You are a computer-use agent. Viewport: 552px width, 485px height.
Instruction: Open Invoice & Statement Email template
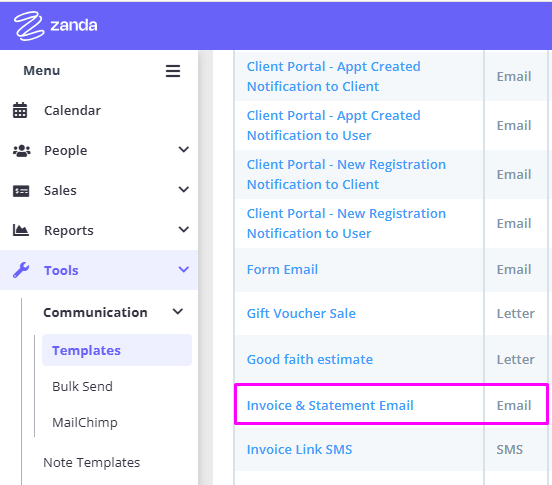(x=330, y=405)
